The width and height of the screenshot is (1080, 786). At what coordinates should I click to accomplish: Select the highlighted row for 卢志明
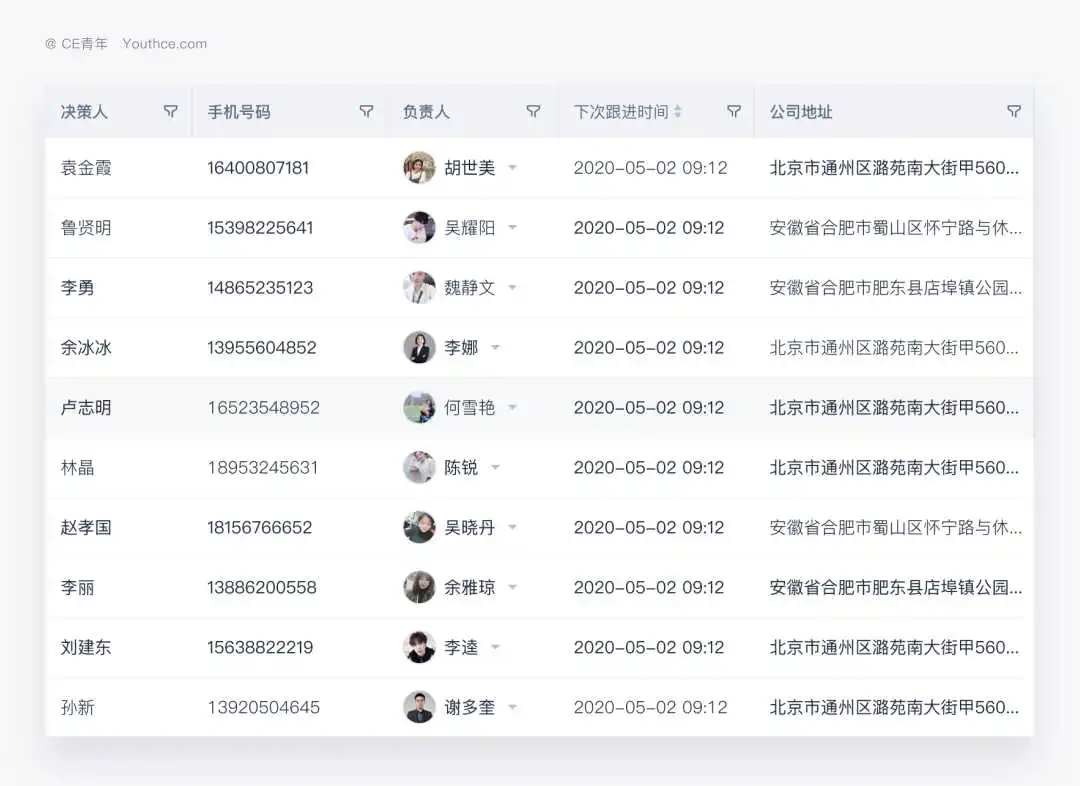pos(86,408)
